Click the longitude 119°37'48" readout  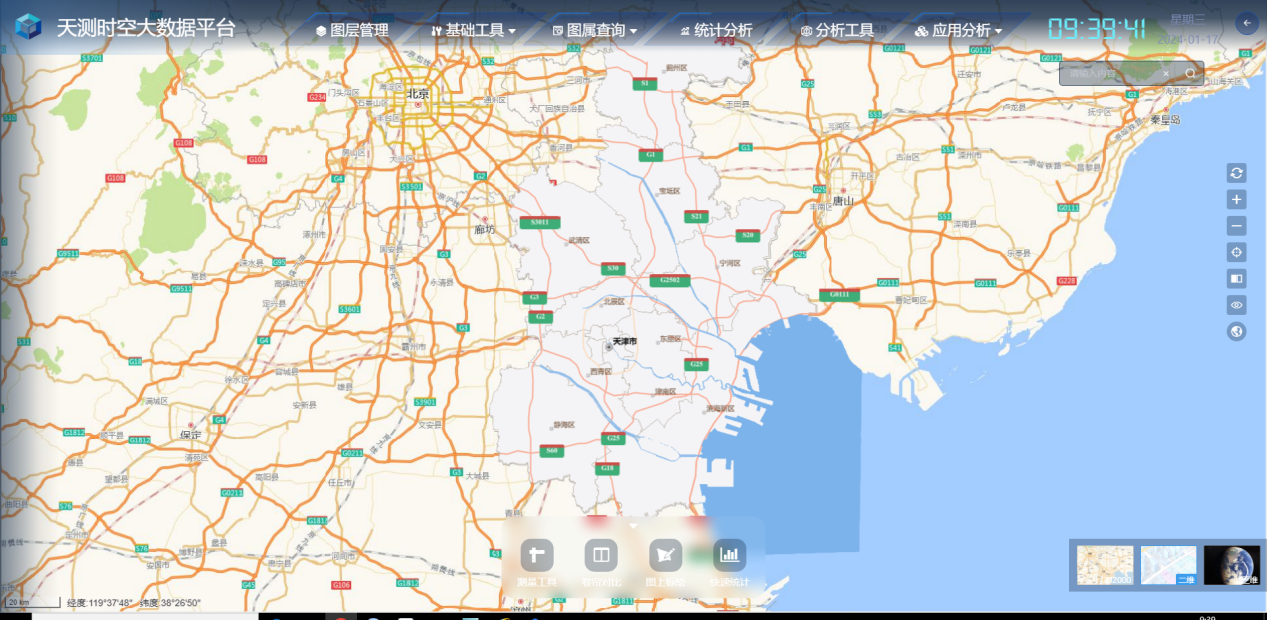(100, 603)
